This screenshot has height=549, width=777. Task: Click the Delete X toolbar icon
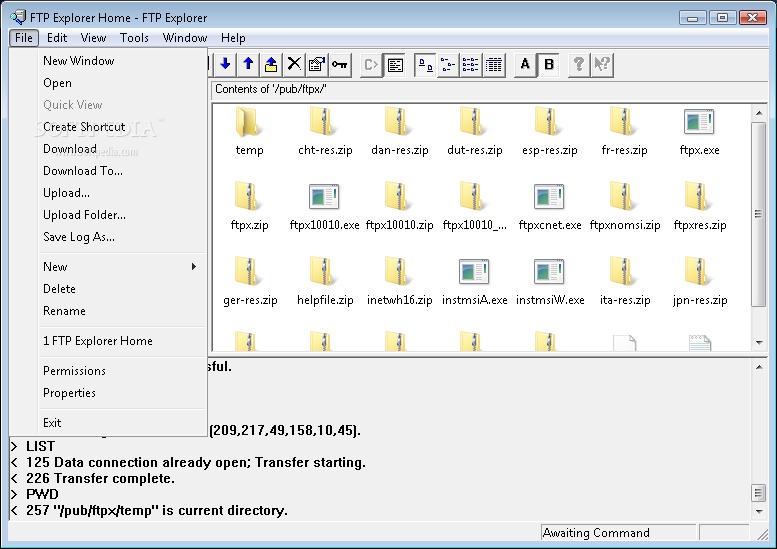[294, 64]
